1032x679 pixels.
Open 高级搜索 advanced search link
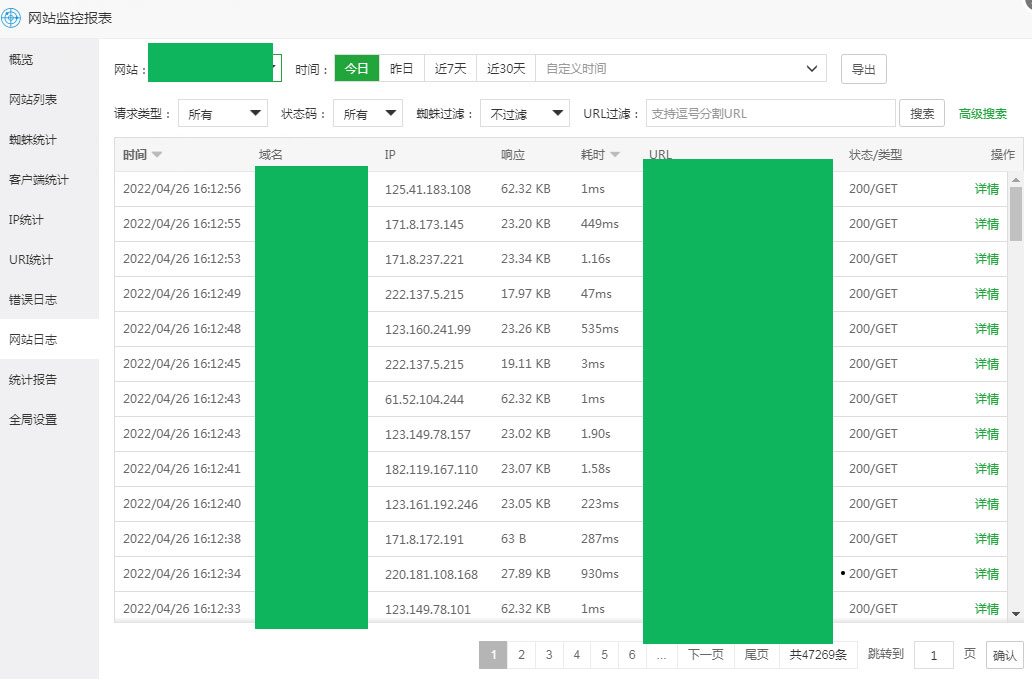point(983,114)
